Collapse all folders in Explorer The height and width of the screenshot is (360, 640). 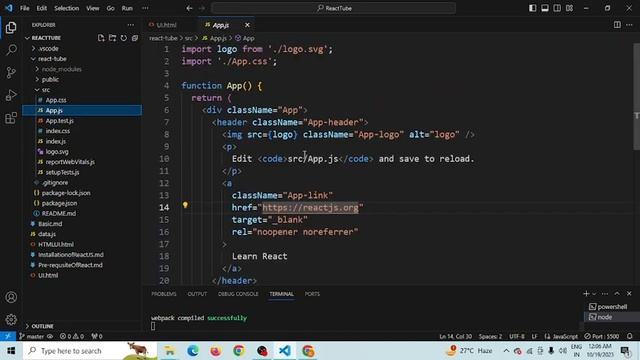coord(135,38)
